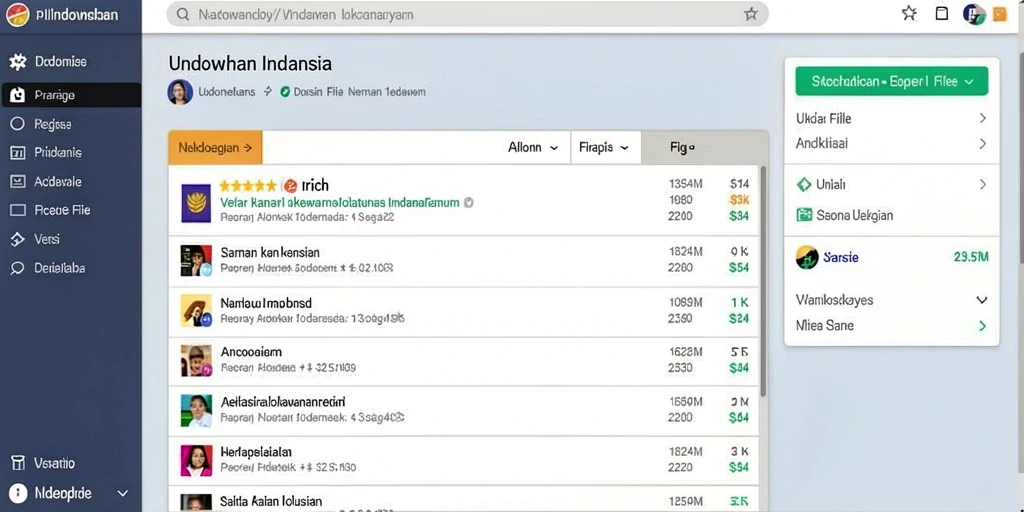Select Prarage in the sidebar menu

click(x=71, y=95)
